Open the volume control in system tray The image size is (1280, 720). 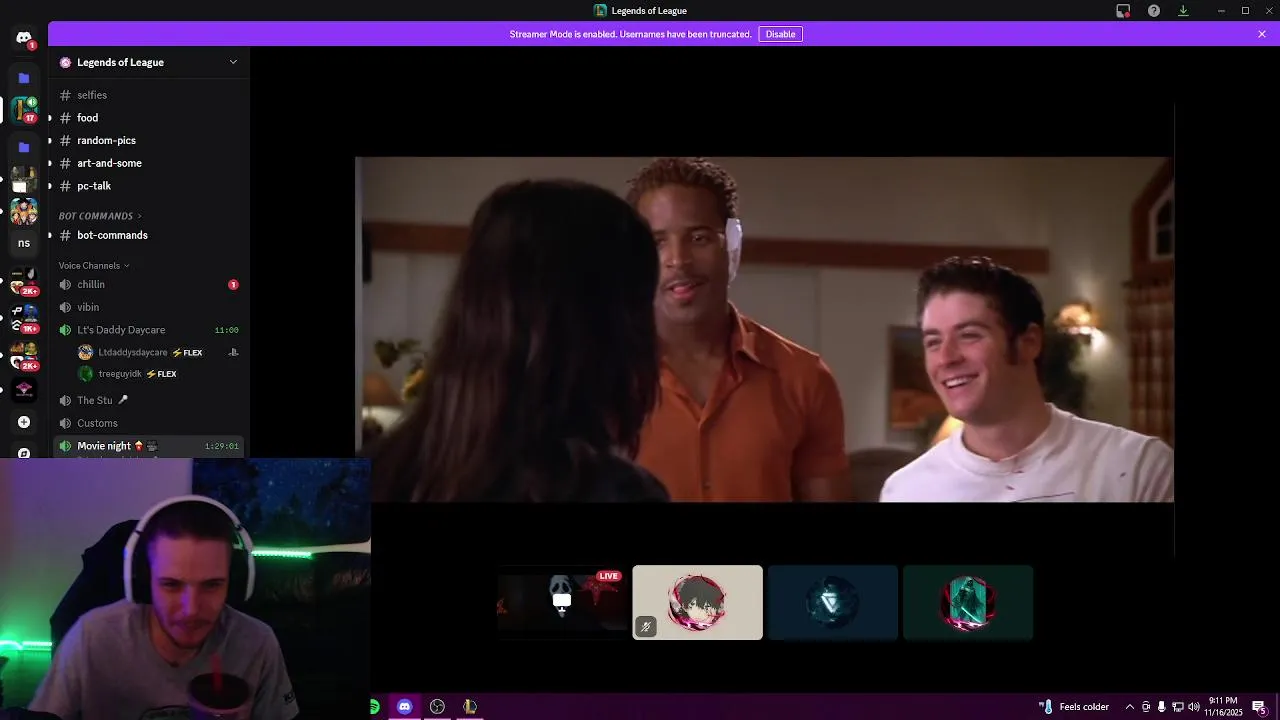pos(1194,707)
